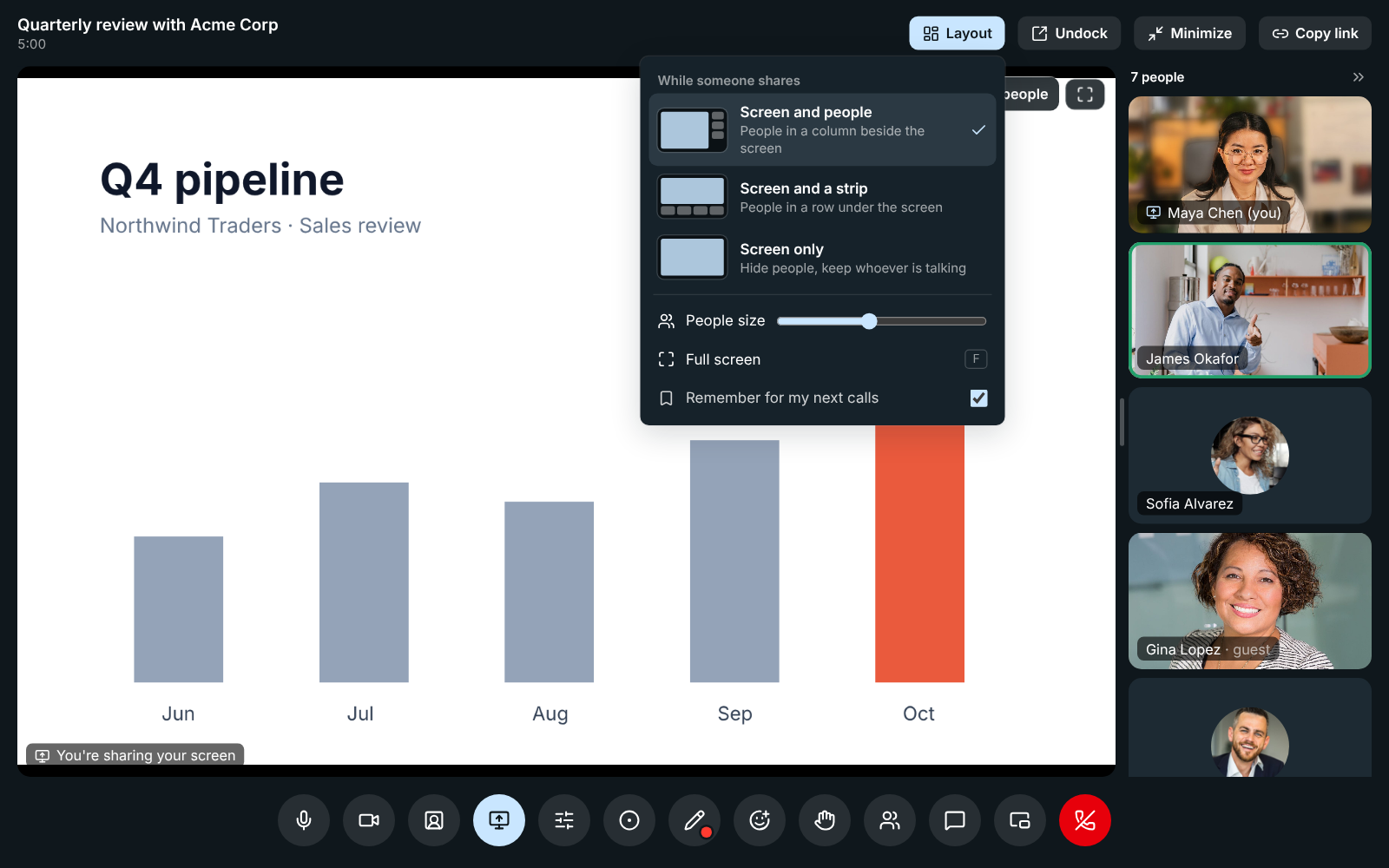Click the picture-in-picture icon in toolbar
This screenshot has height=868, width=1389.
point(1020,820)
